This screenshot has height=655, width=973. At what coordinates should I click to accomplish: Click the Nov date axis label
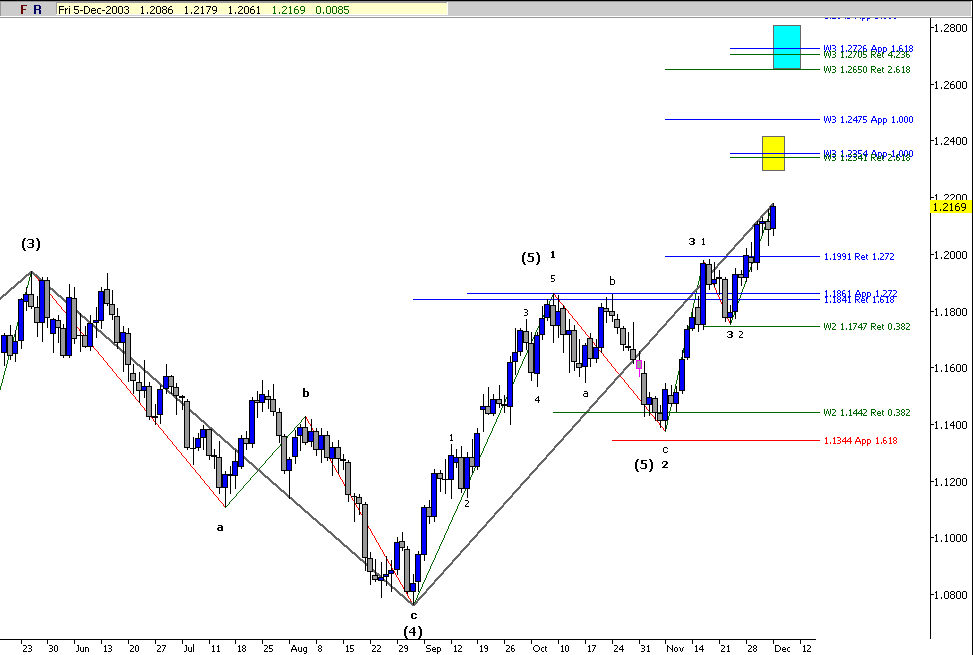click(x=675, y=649)
